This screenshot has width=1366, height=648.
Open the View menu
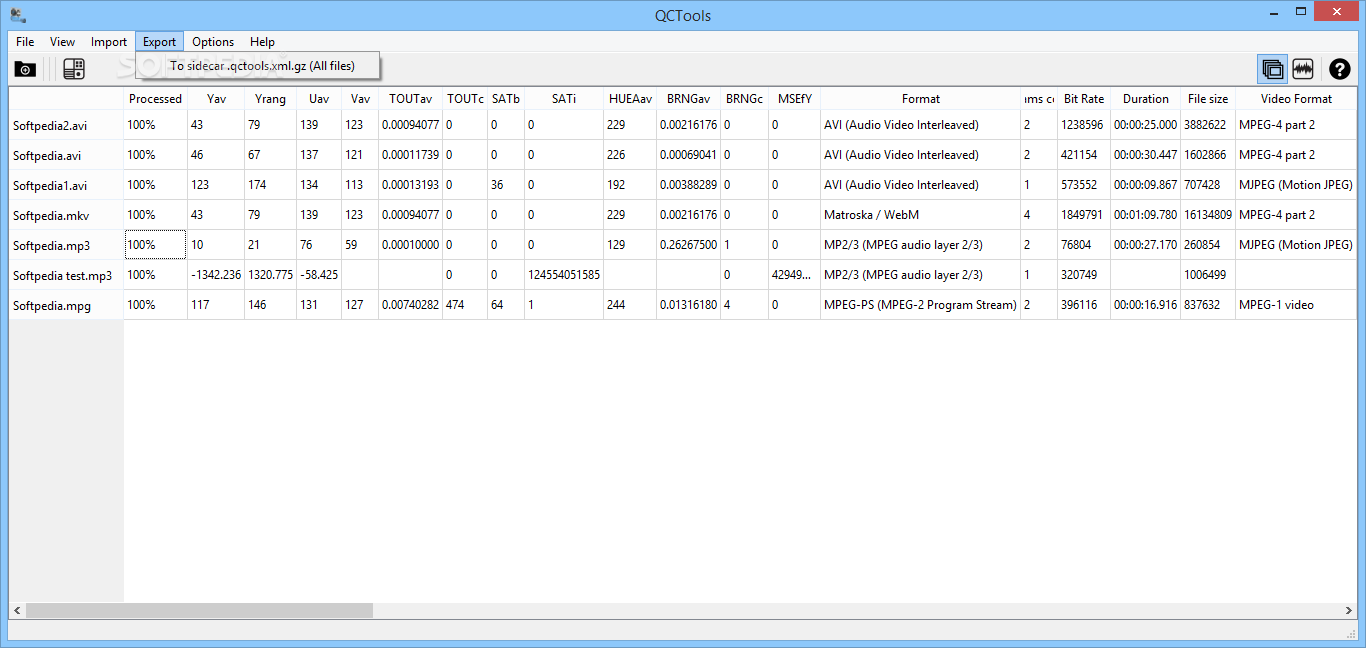[x=62, y=42]
